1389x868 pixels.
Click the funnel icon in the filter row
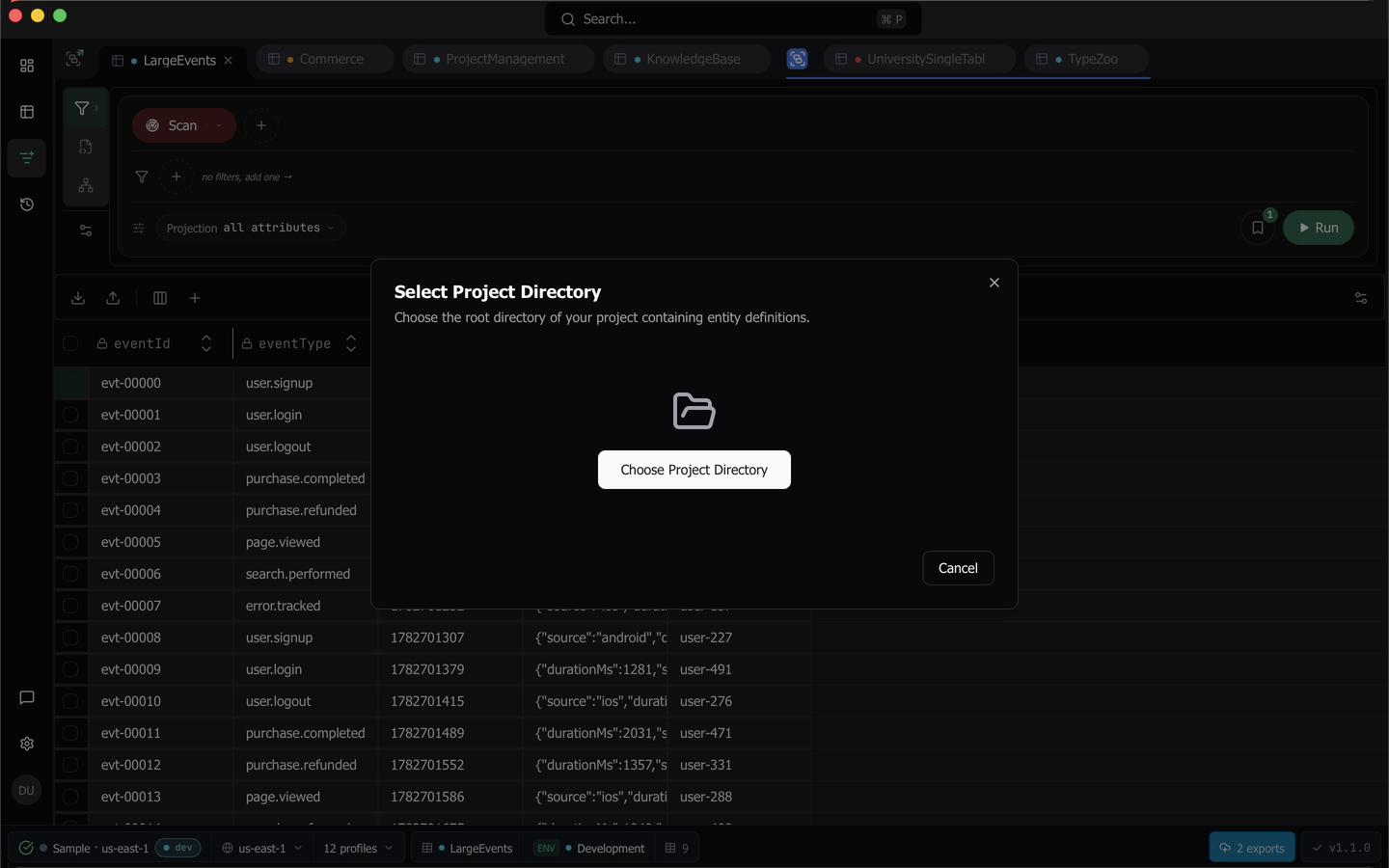click(x=142, y=176)
